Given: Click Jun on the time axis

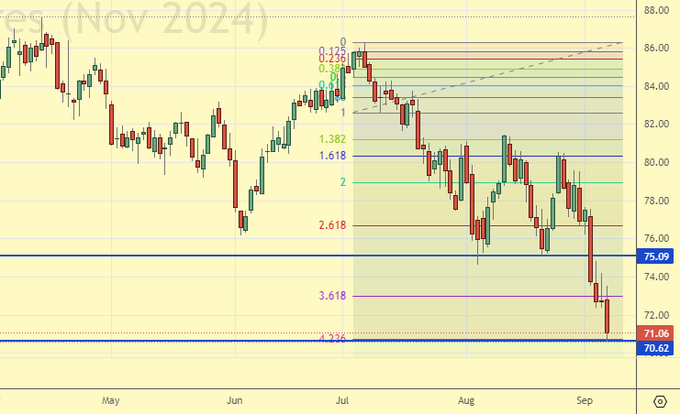Looking at the screenshot, I should point(235,400).
